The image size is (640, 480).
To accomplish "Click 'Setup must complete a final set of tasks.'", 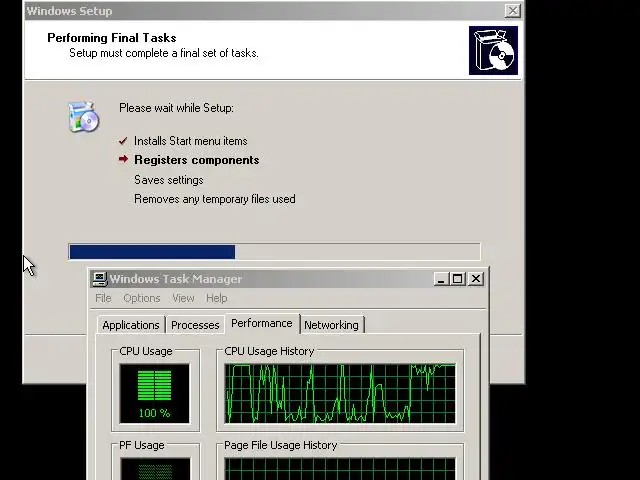I will (164, 53).
